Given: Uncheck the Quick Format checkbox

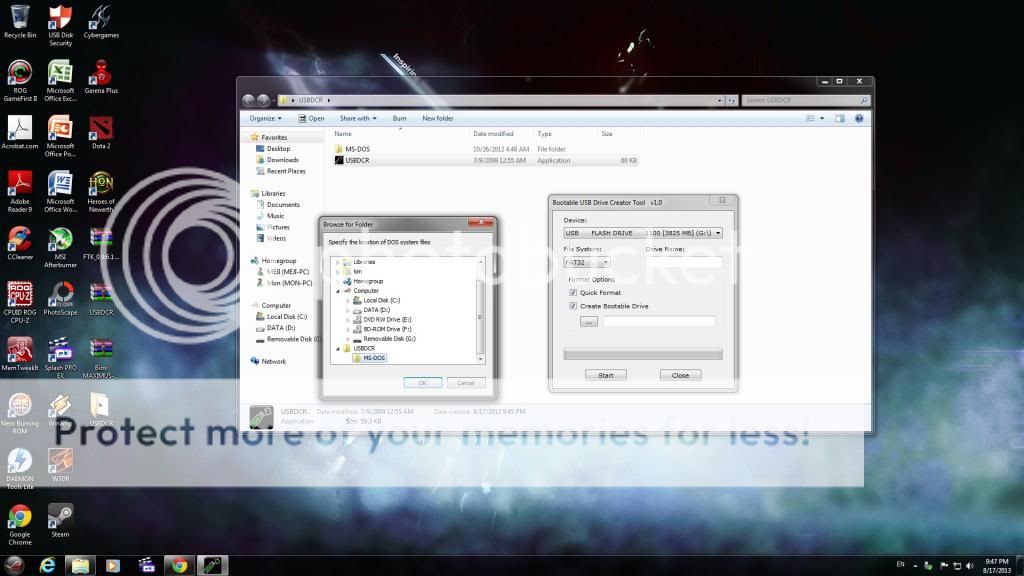Looking at the screenshot, I should [573, 292].
